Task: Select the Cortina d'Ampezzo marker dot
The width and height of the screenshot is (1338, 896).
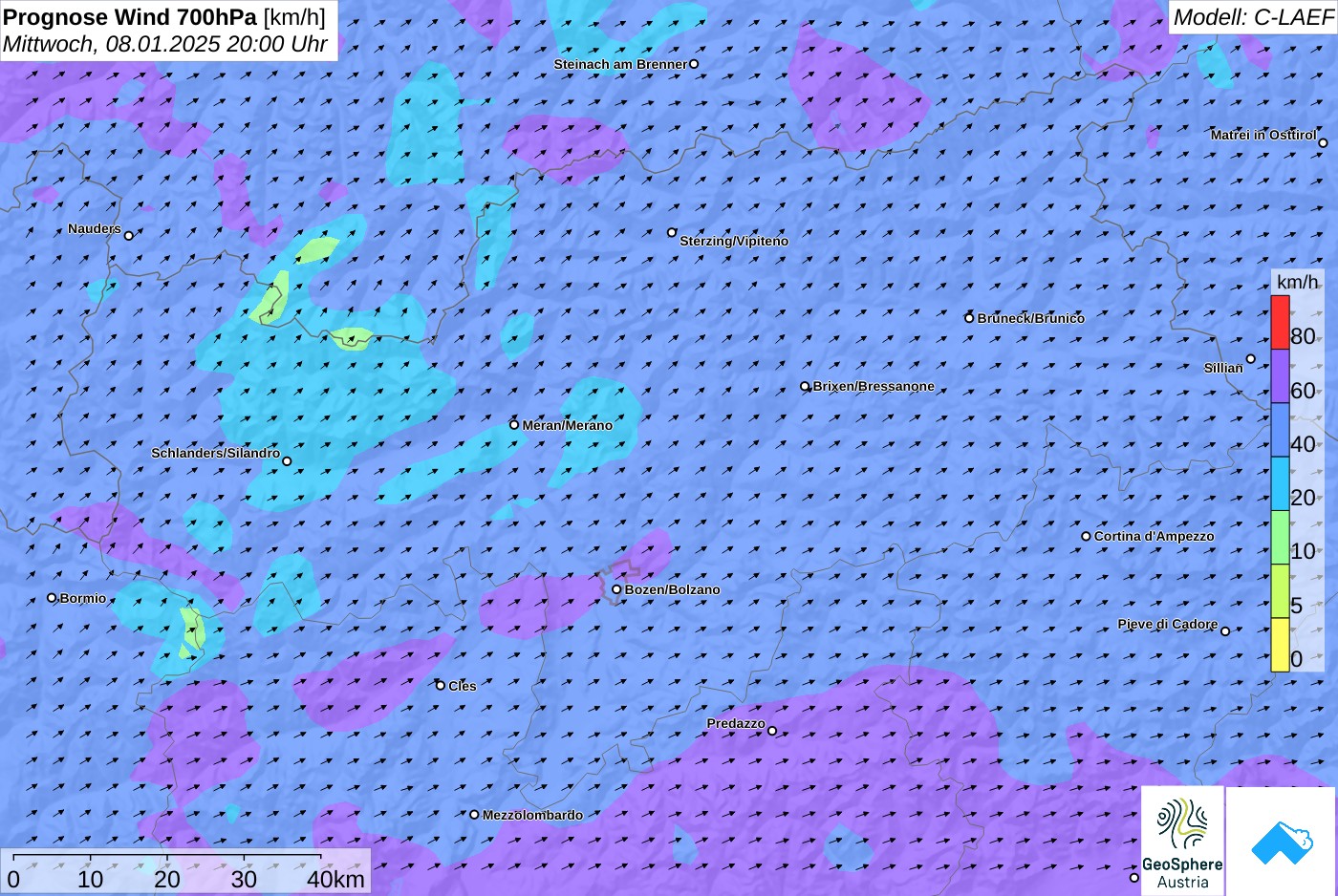Action: pyautogui.click(x=1086, y=536)
